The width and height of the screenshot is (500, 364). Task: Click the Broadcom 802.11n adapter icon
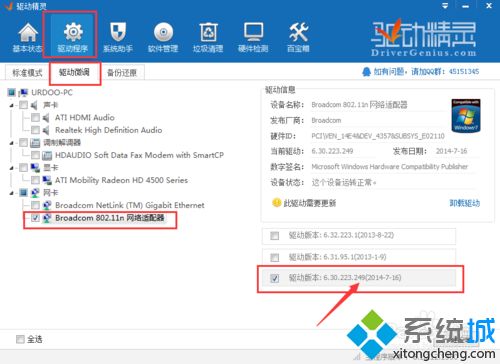point(47,218)
